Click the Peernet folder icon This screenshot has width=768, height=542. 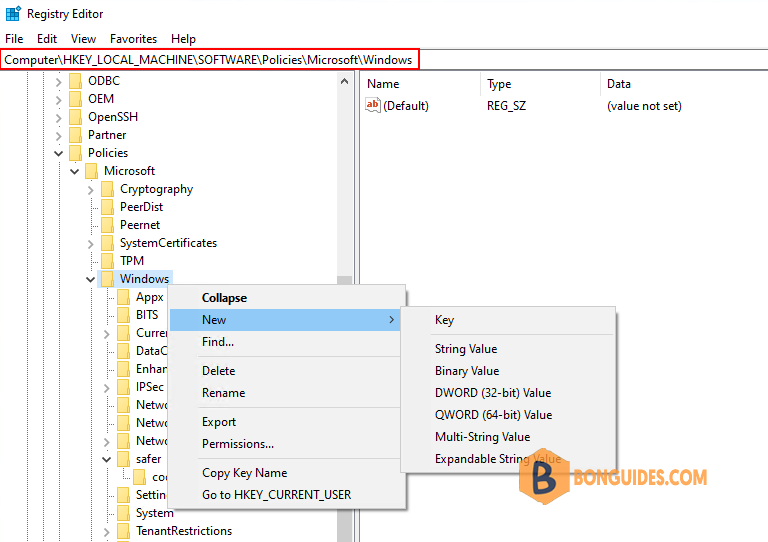pos(108,225)
